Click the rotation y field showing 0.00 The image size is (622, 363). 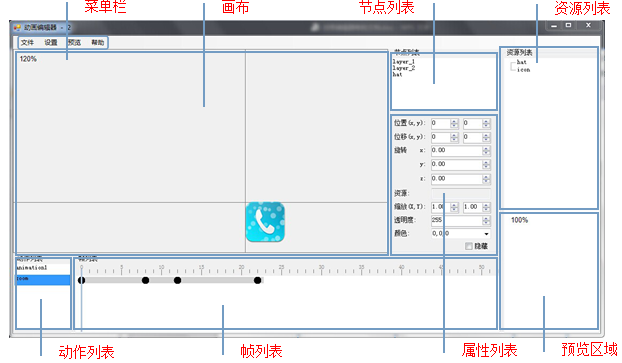(x=457, y=164)
